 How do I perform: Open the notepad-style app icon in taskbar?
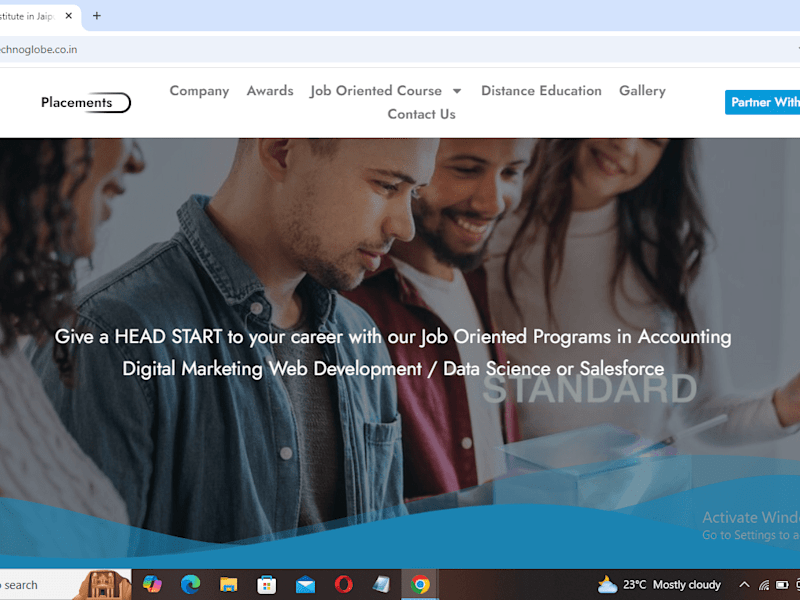click(x=382, y=585)
